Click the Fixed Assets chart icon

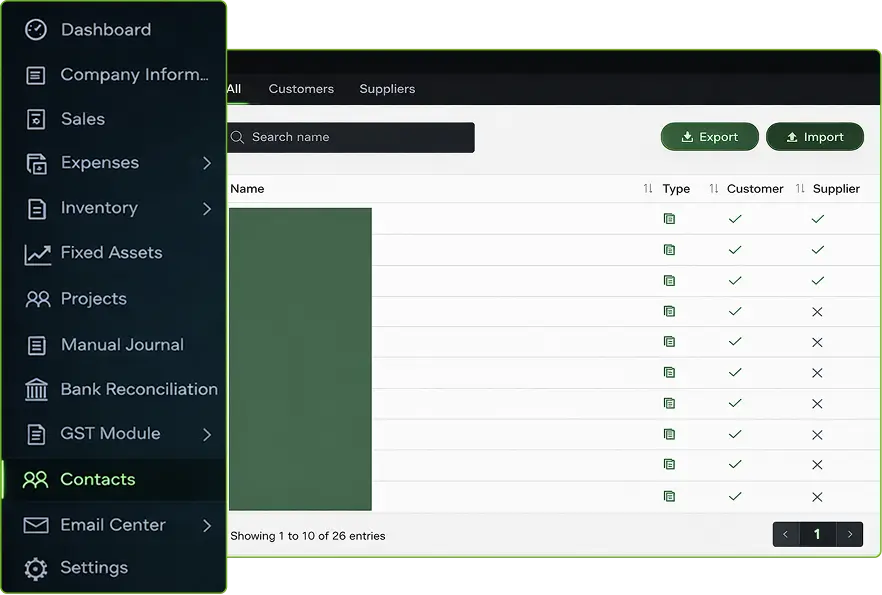click(x=37, y=254)
